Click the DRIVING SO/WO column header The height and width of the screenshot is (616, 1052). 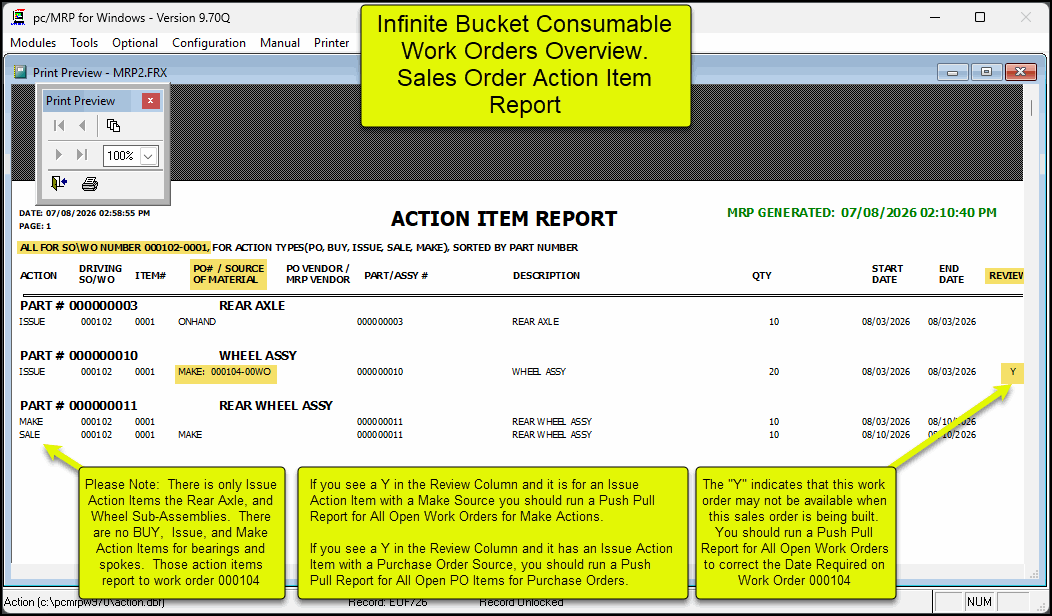pyautogui.click(x=100, y=274)
